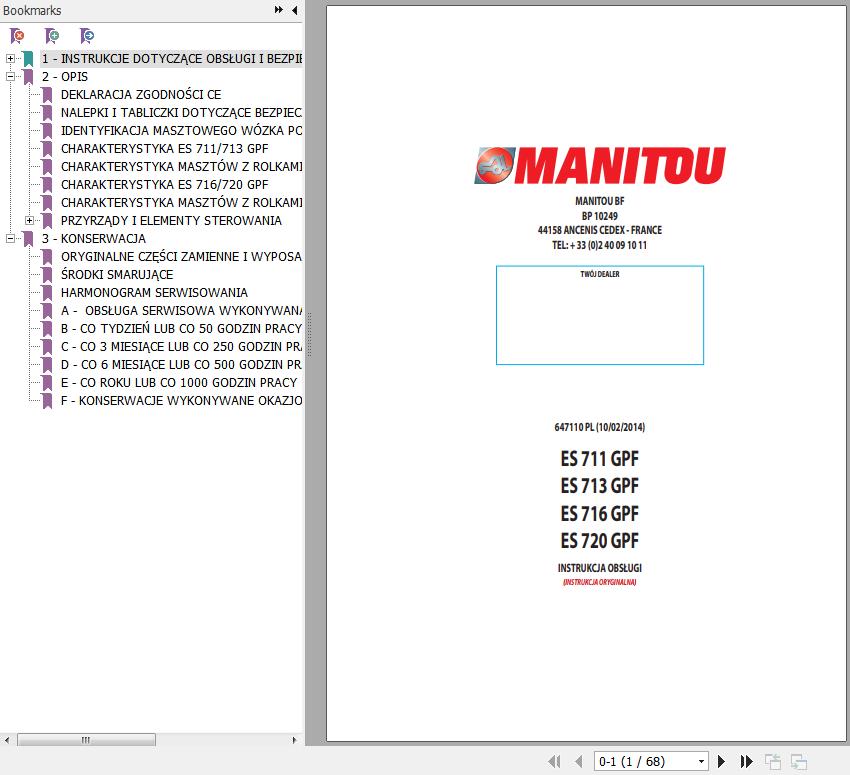
Task: Open the 'PRZYRZĄDY I ELEMENTY STEROWANIA' bookmark
Action: [171, 221]
